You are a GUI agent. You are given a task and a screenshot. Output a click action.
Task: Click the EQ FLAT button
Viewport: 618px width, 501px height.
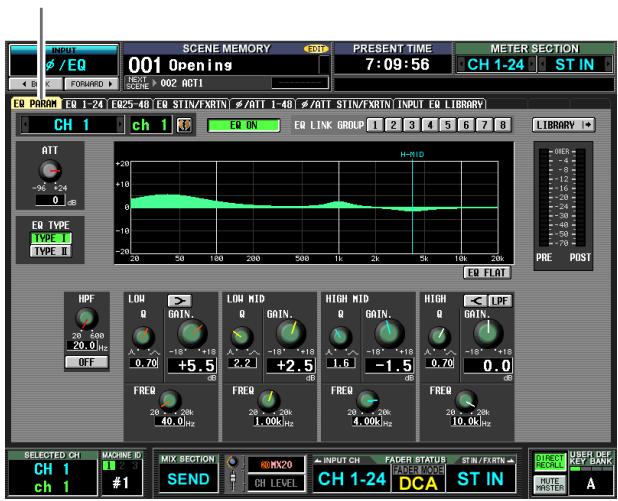coord(487,273)
